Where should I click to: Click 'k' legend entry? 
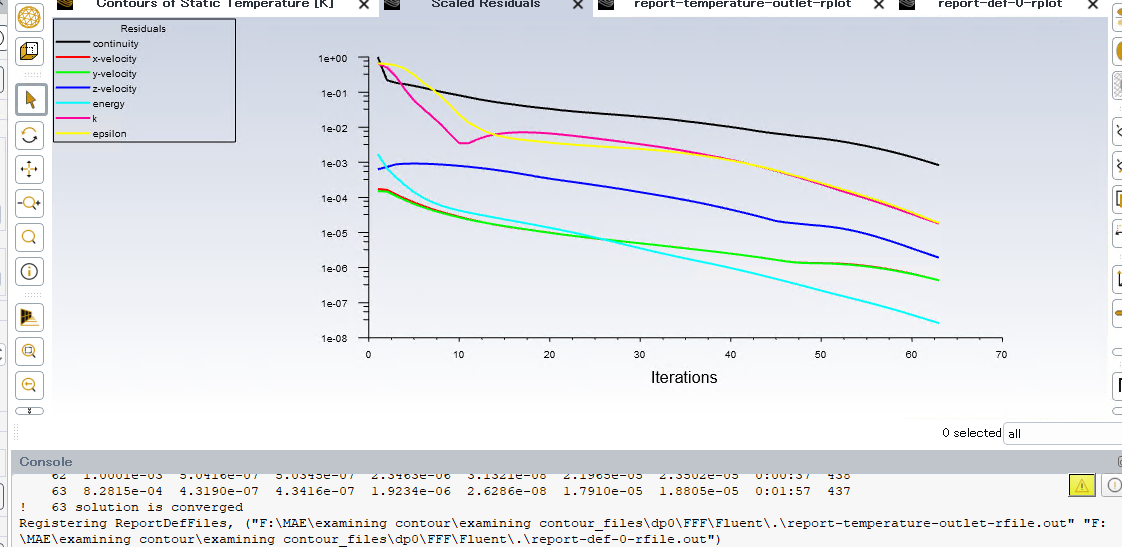[x=94, y=119]
